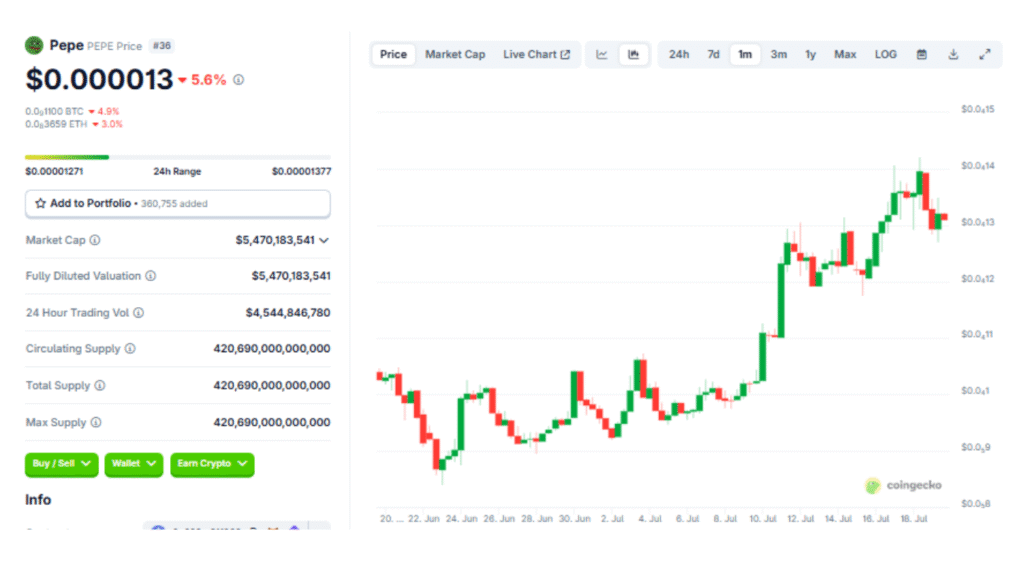Select the 24h time range
The height and width of the screenshot is (561, 1024).
pos(679,54)
